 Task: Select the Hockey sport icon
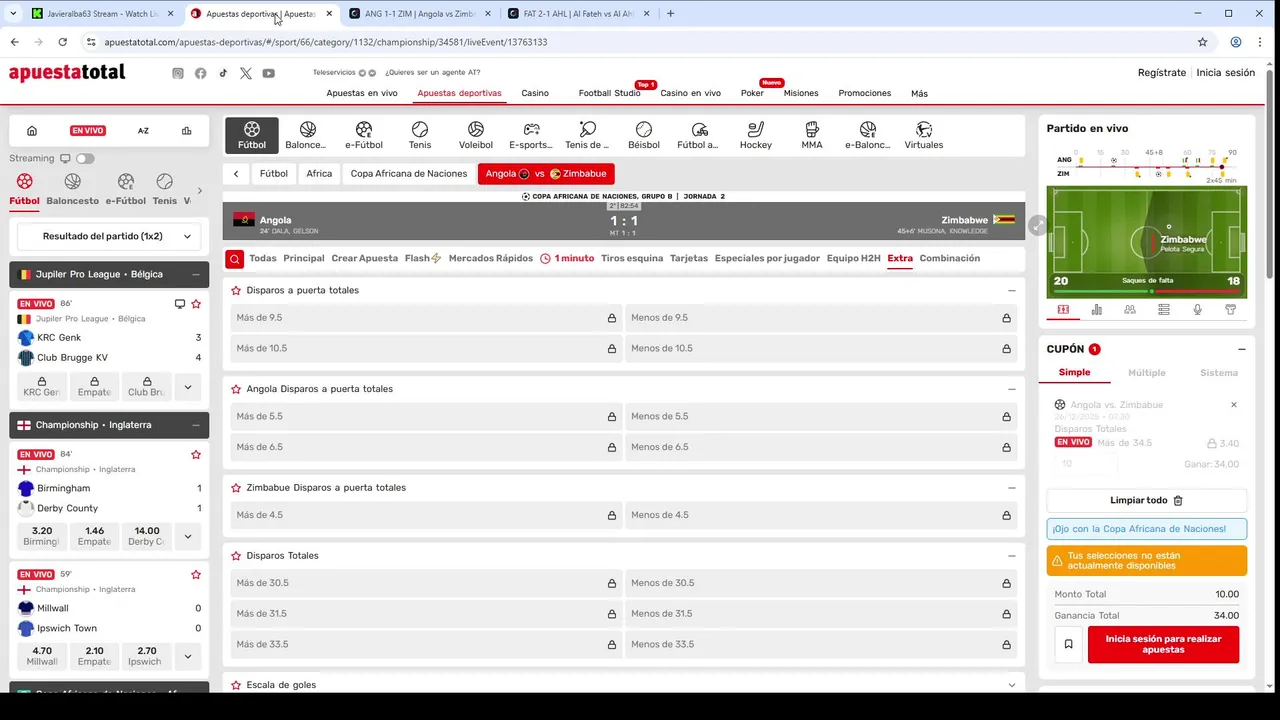tap(756, 130)
